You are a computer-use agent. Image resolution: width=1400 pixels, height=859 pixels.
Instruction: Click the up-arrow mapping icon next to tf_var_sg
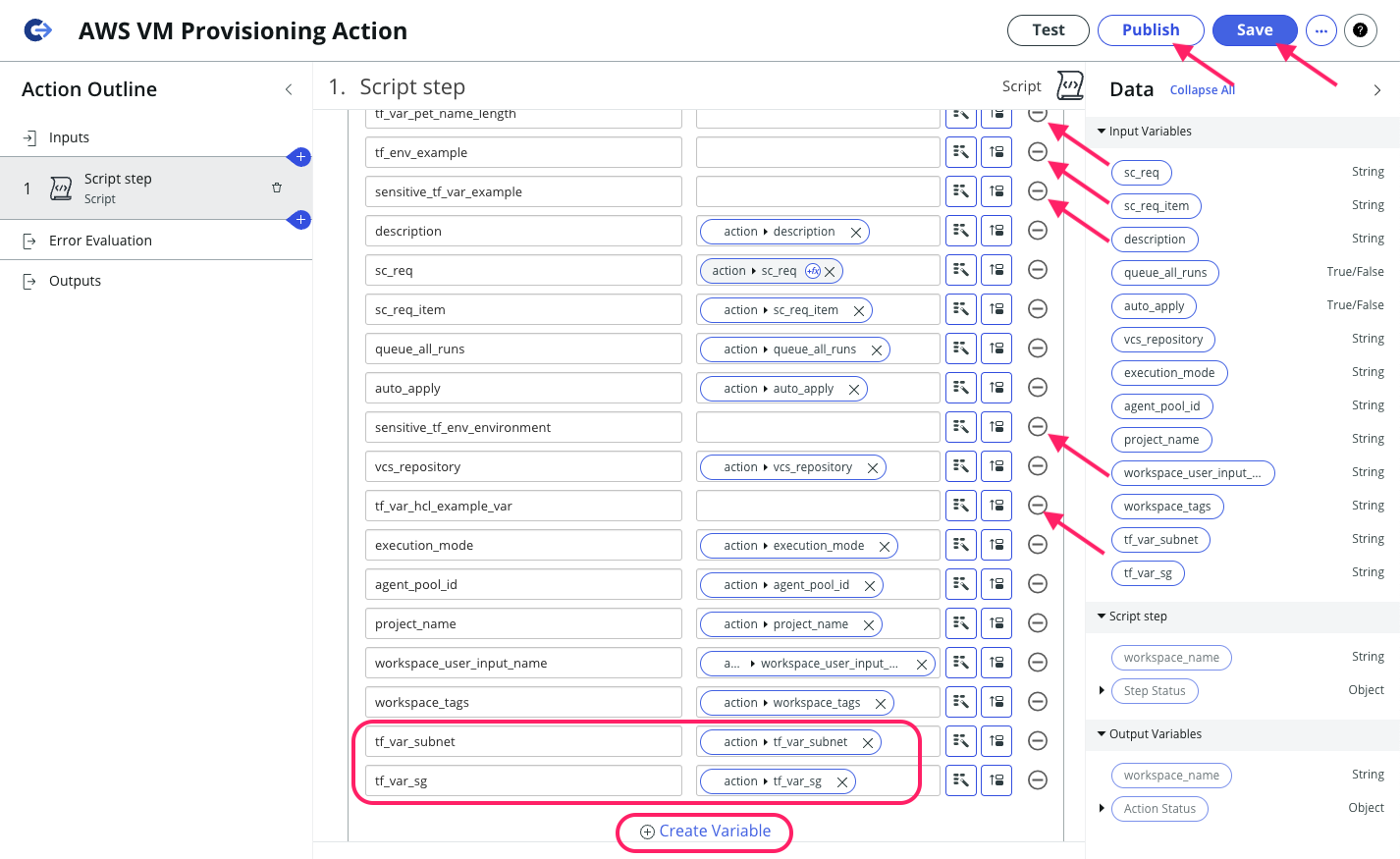pyautogui.click(x=996, y=779)
